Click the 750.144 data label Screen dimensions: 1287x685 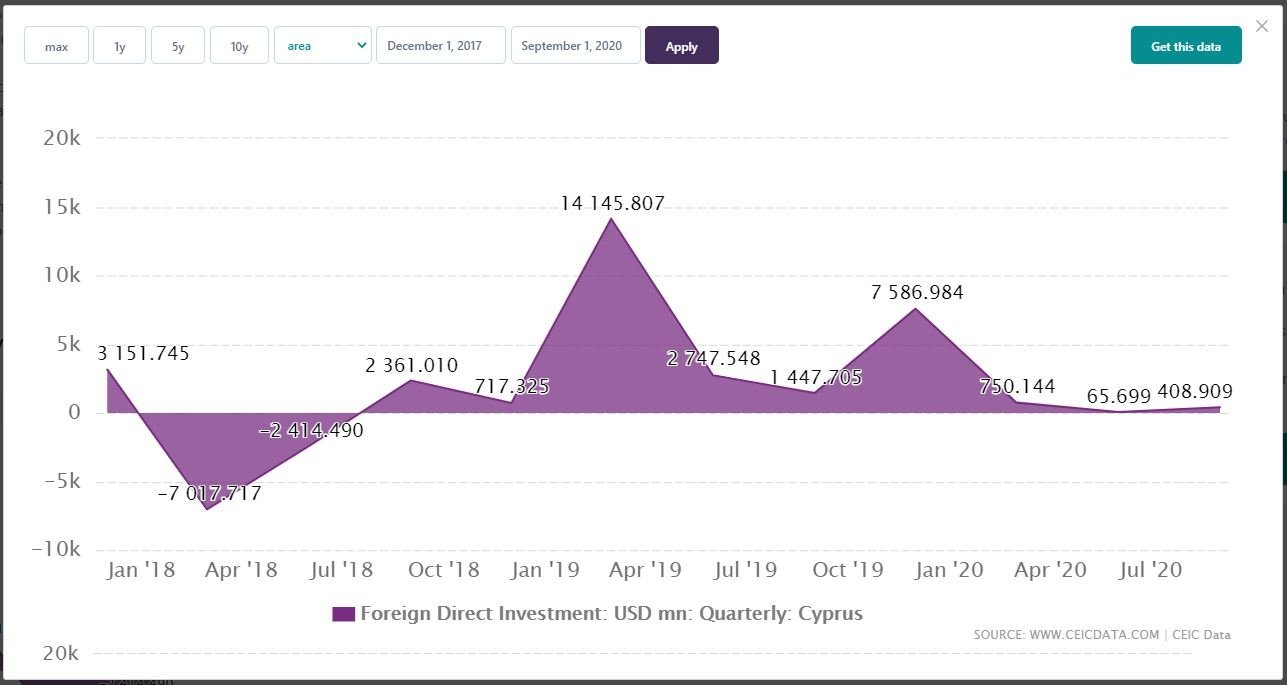coord(1017,386)
